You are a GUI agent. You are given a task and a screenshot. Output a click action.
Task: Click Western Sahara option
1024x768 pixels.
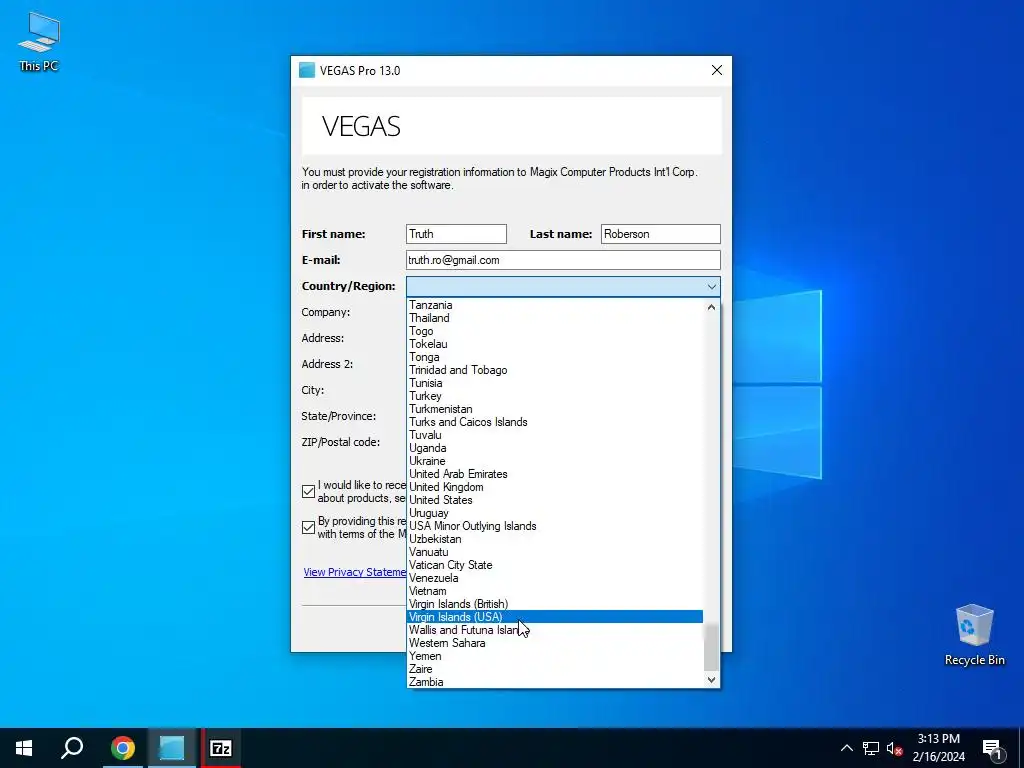click(555, 643)
